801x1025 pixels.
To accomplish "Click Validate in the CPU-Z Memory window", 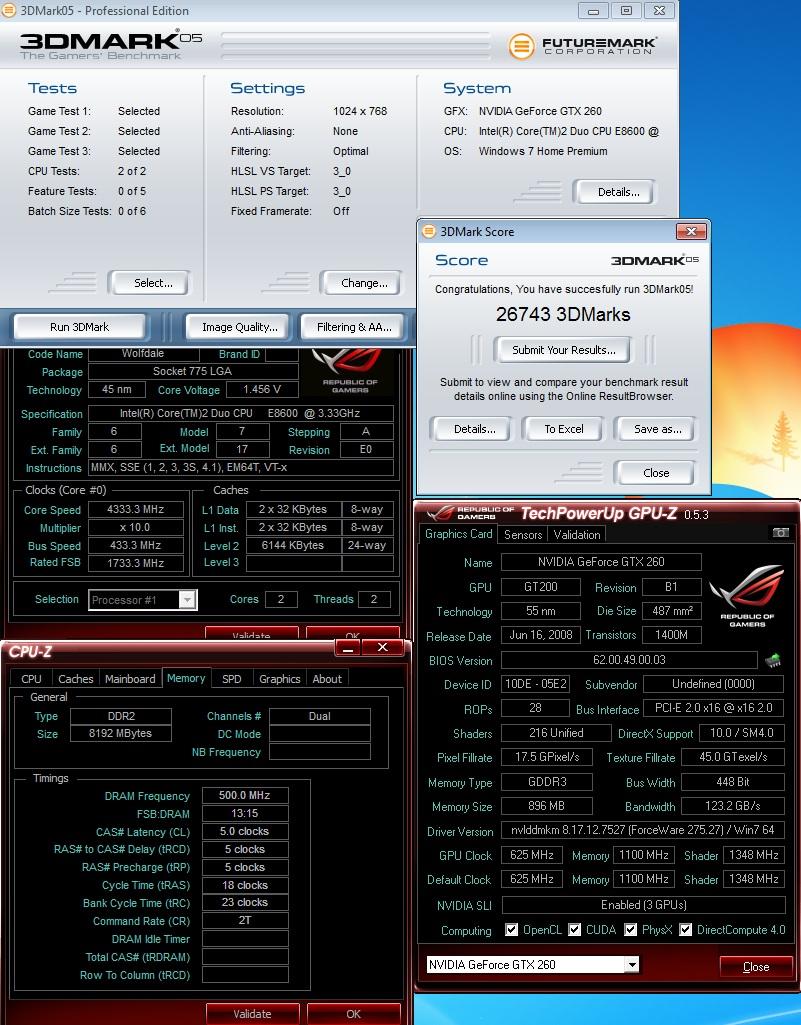I will 252,1014.
